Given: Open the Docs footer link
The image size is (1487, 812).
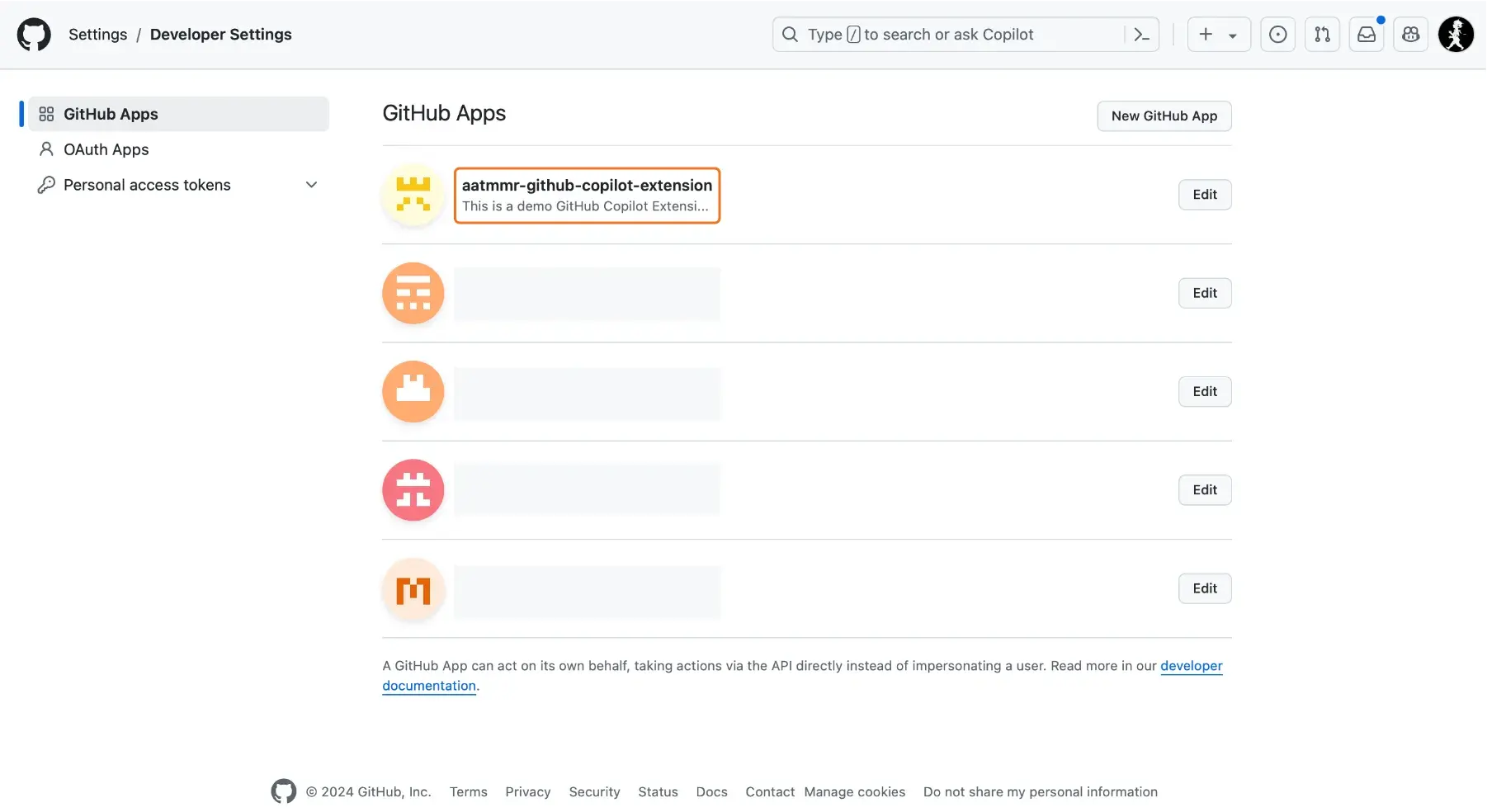Looking at the screenshot, I should [x=711, y=792].
